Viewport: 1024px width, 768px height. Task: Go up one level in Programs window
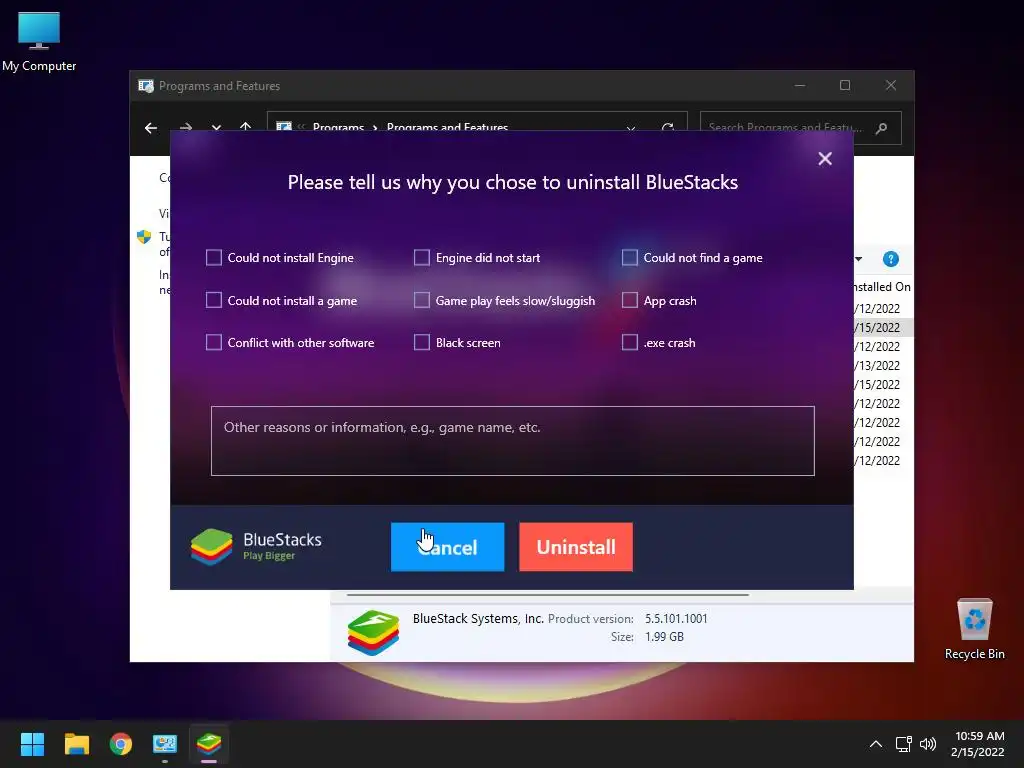coord(246,126)
